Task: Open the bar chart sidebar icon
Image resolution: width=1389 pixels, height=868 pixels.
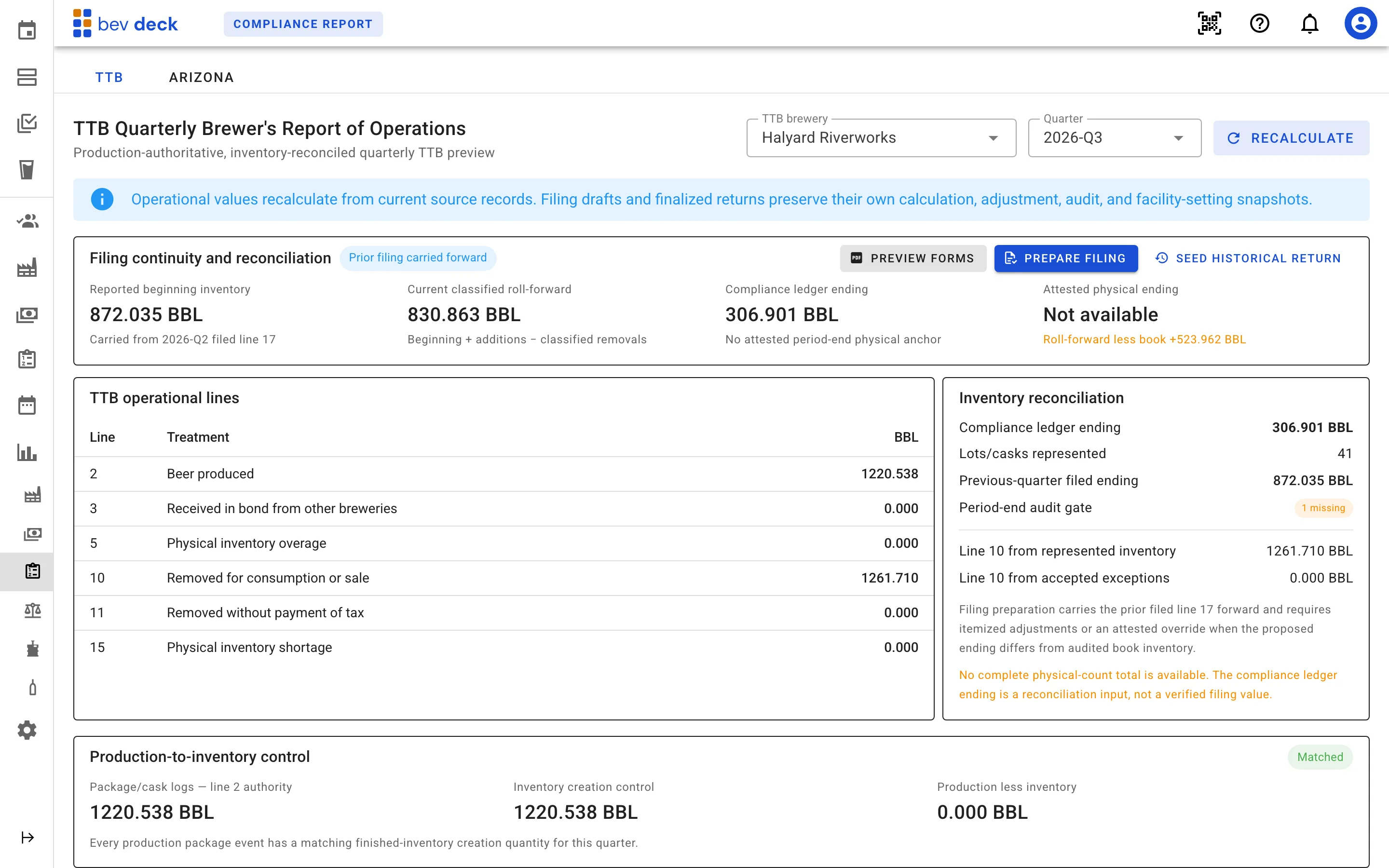Action: pyautogui.click(x=27, y=452)
